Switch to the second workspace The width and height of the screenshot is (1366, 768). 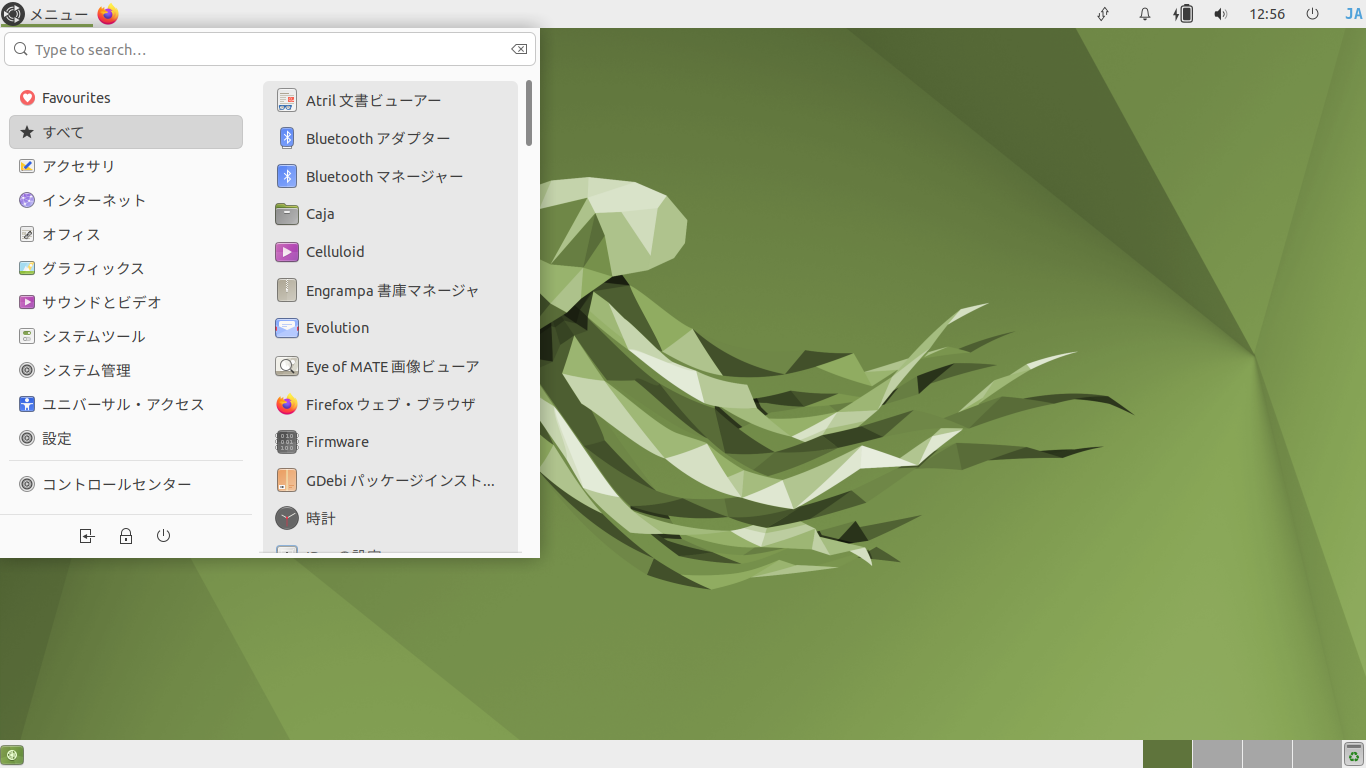coord(1217,754)
